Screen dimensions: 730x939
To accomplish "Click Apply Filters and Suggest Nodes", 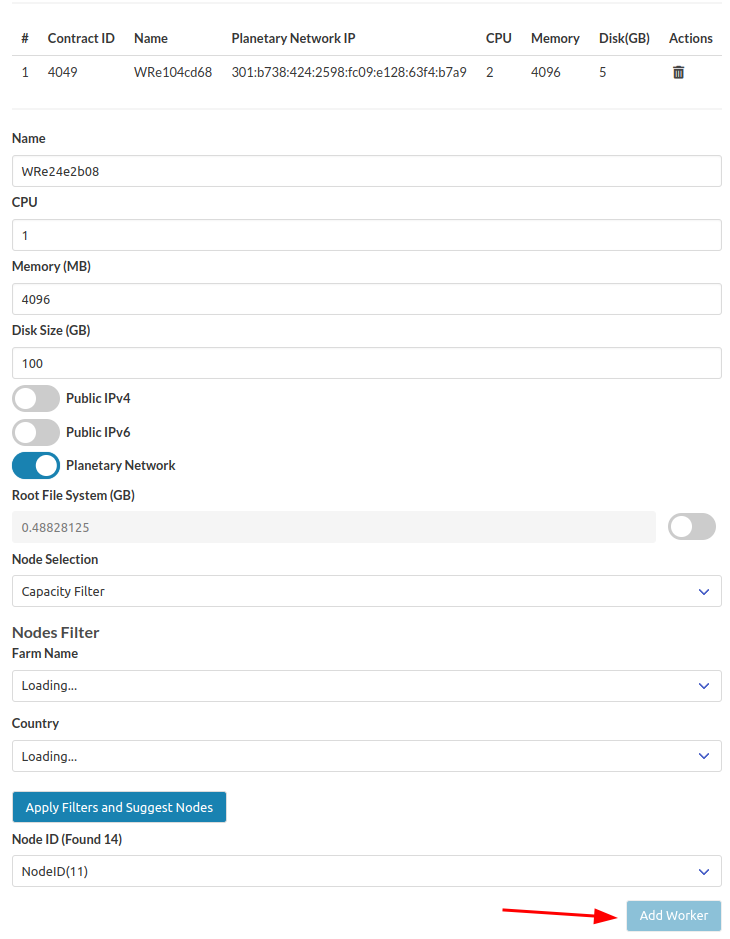I will [x=119, y=807].
